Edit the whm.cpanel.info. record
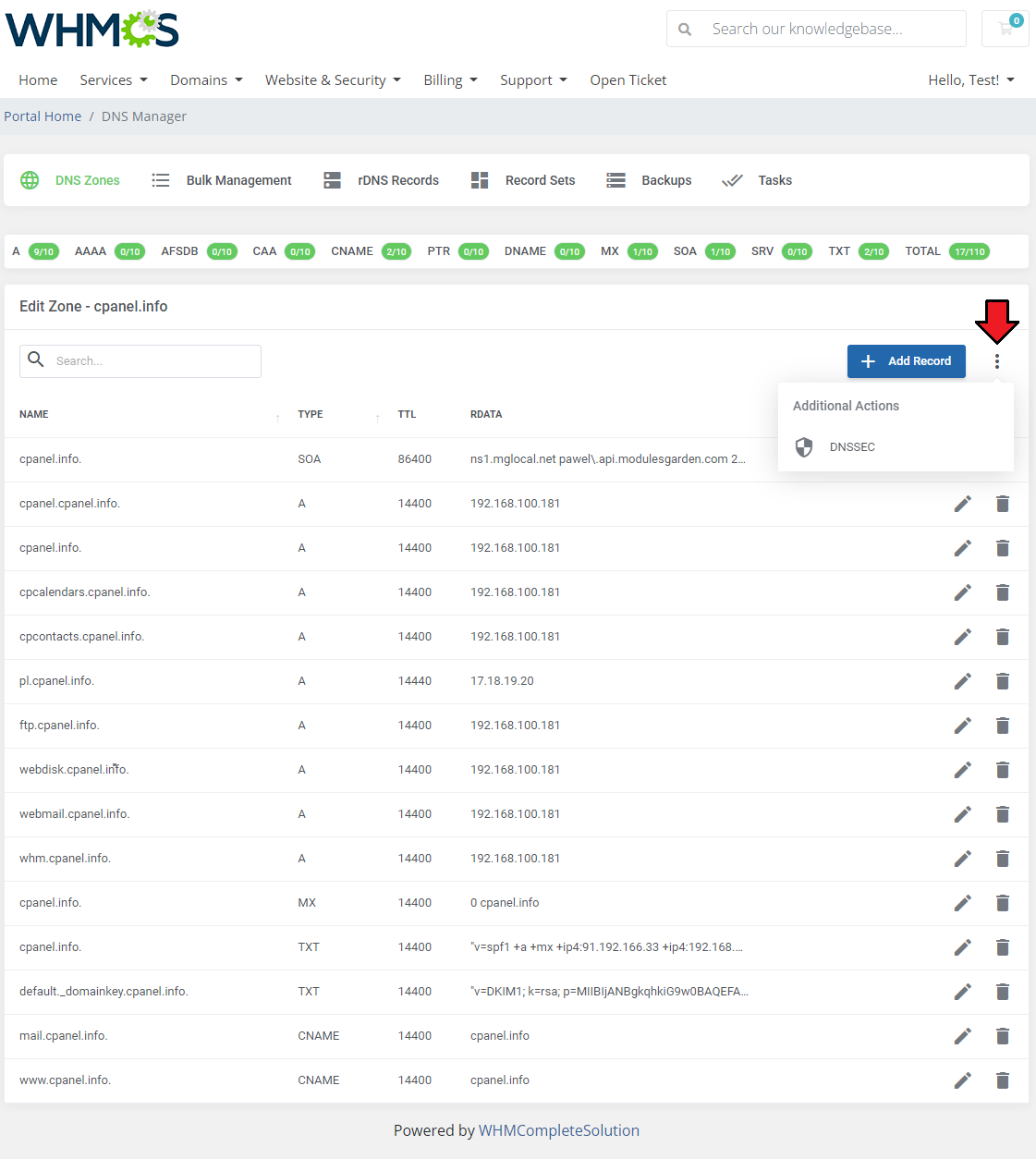Viewport: 1036px width, 1159px height. click(963, 859)
